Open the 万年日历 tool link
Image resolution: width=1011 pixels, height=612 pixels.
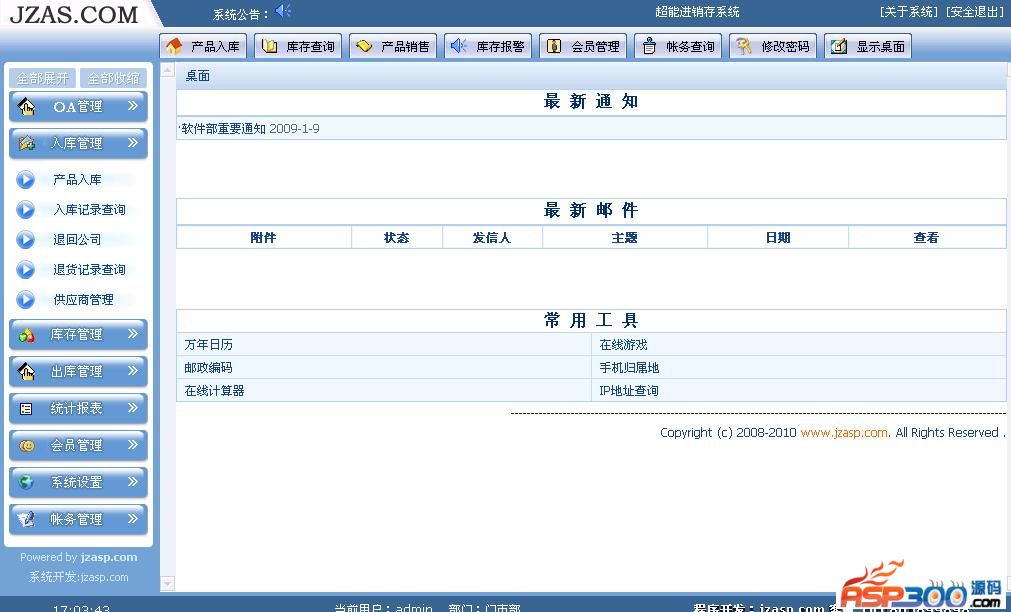click(208, 345)
